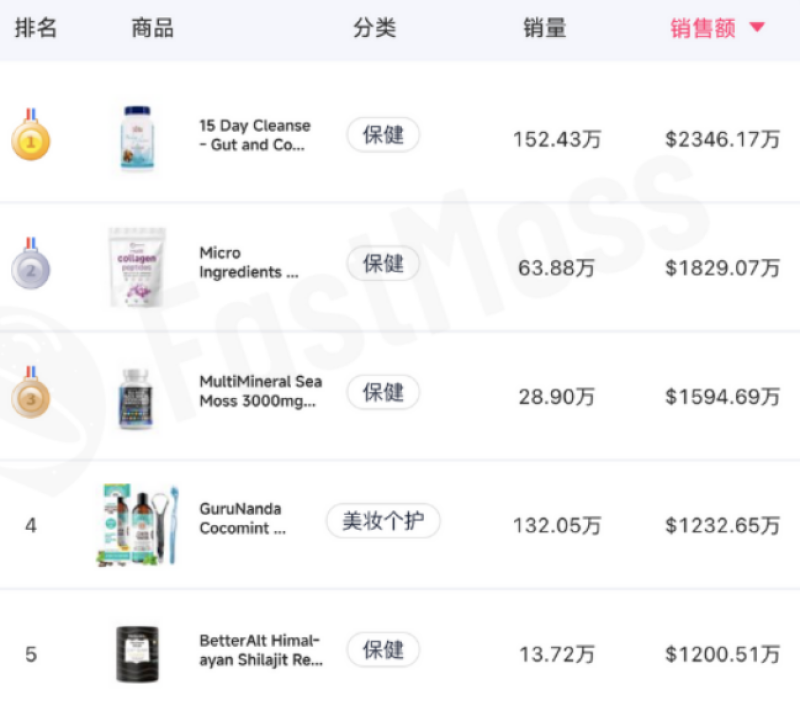Image resolution: width=800 pixels, height=711 pixels.
Task: Click the 保健 tag for 15 Day Cleanse
Action: [383, 135]
